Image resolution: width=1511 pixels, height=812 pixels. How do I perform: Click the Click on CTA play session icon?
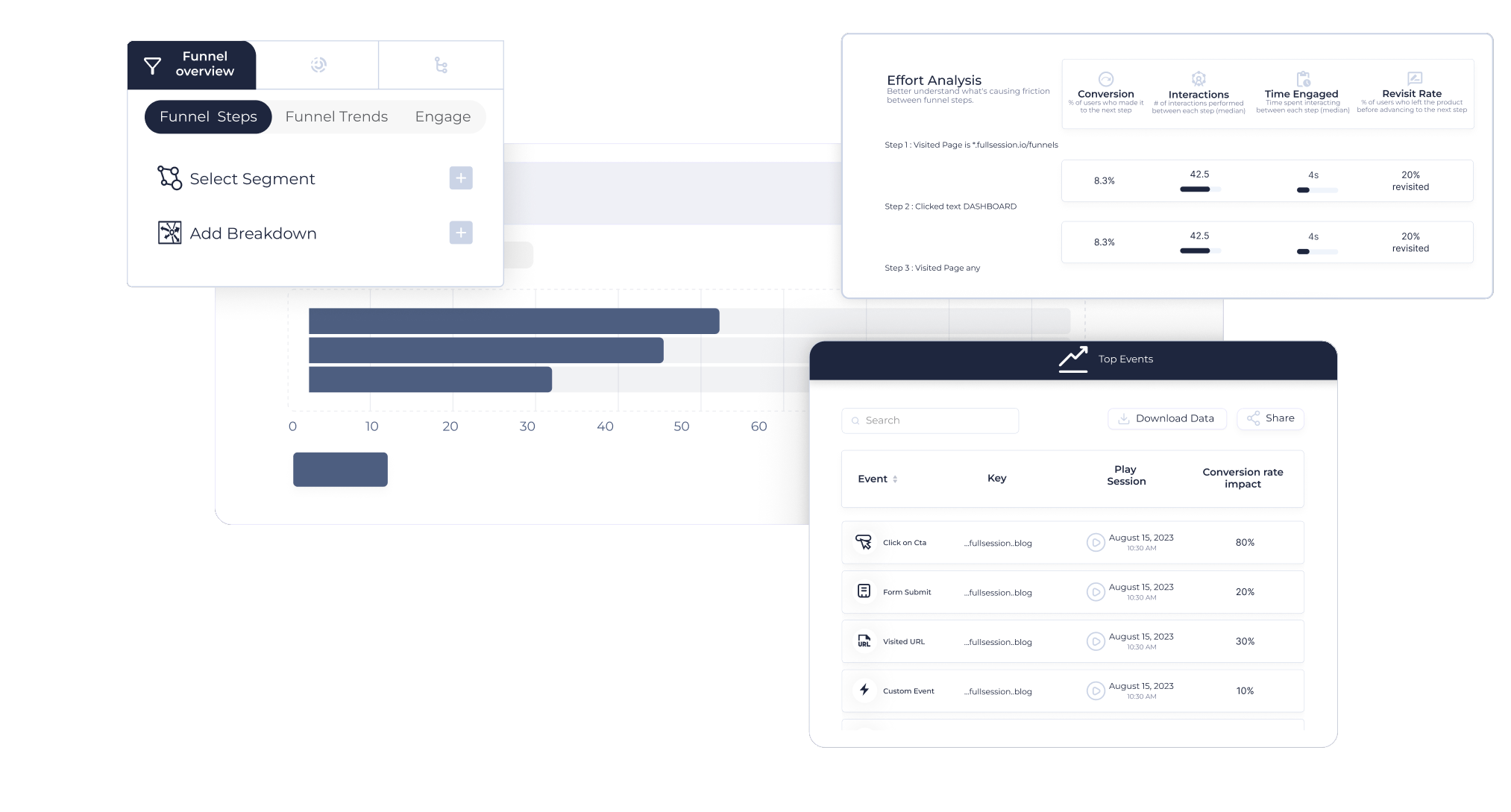(x=1095, y=543)
